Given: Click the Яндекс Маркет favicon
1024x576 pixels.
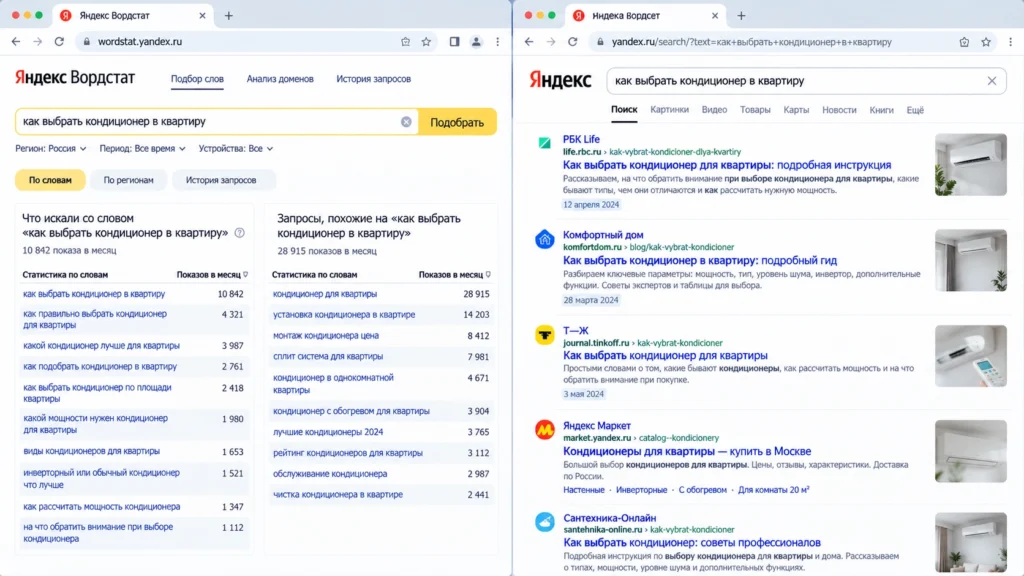Looking at the screenshot, I should click(x=545, y=430).
